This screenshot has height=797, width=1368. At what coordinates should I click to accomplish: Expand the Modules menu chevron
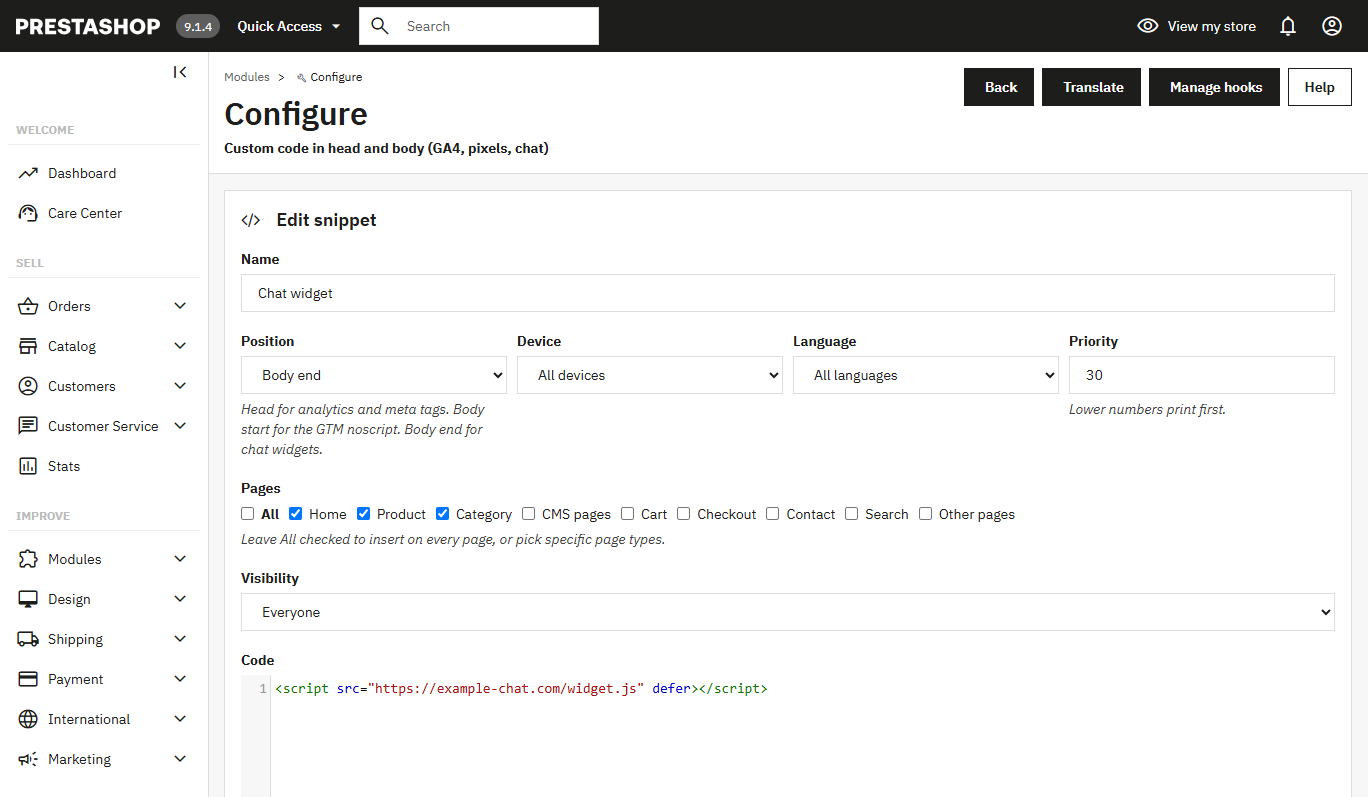coord(180,559)
